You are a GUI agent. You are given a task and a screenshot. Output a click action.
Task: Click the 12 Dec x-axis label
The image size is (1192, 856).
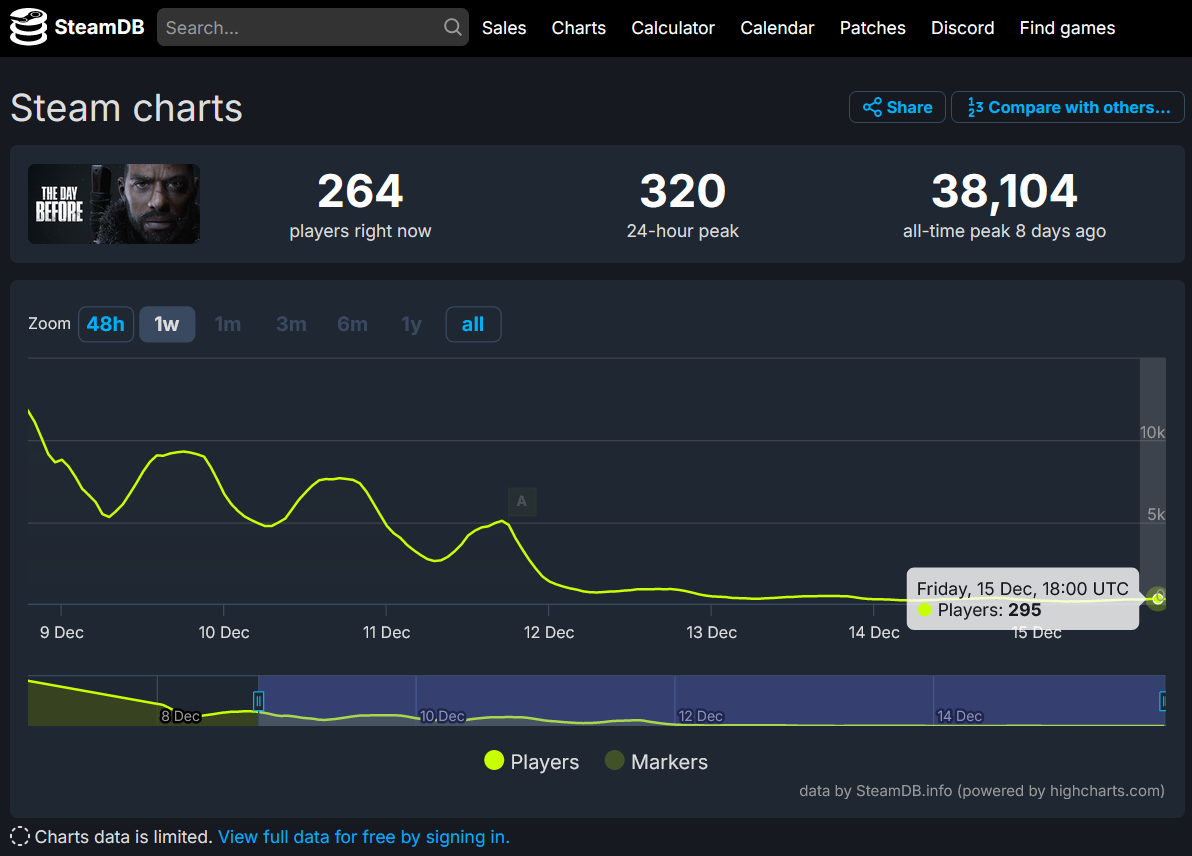549,632
